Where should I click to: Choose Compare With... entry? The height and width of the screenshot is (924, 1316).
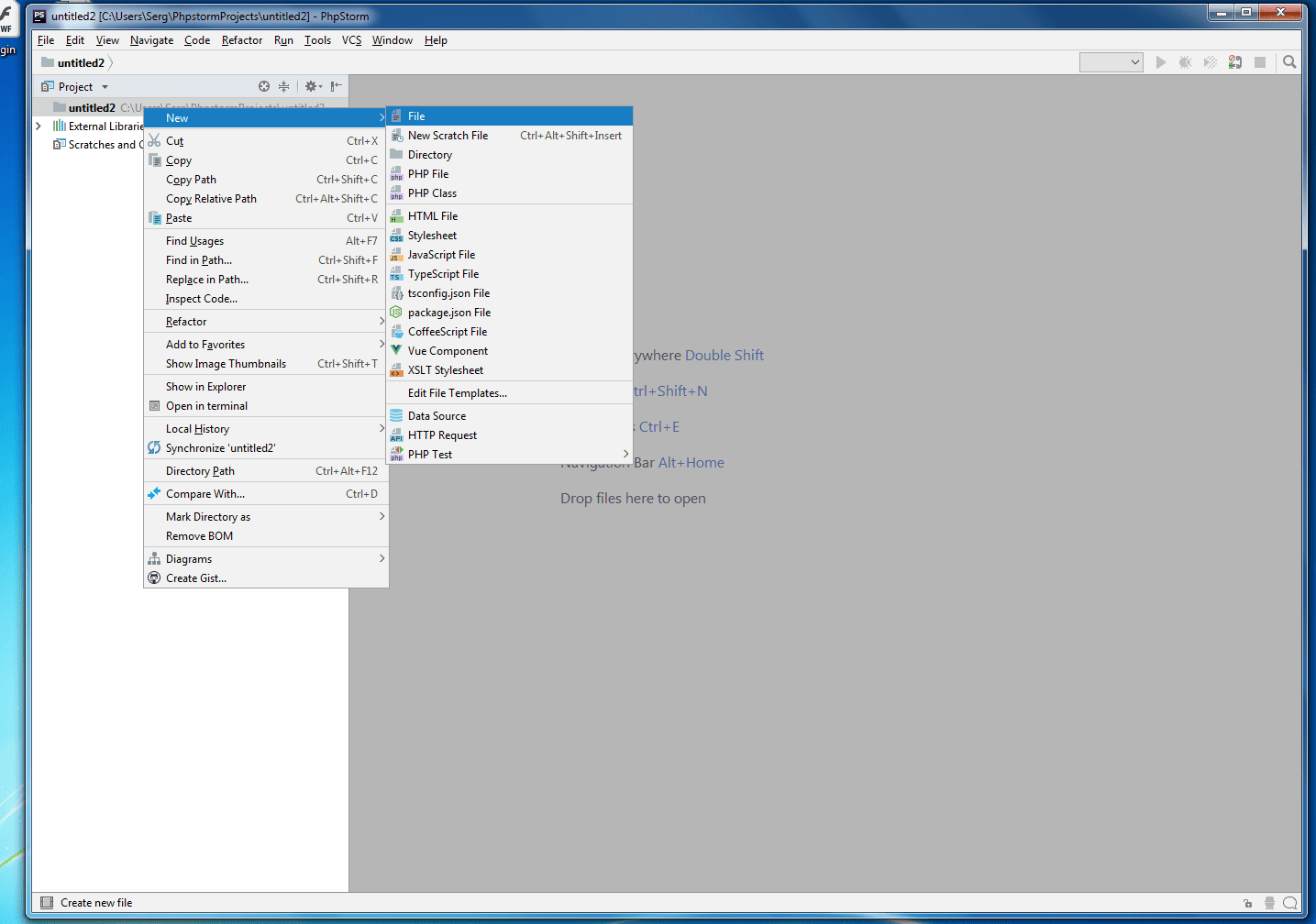[266, 494]
